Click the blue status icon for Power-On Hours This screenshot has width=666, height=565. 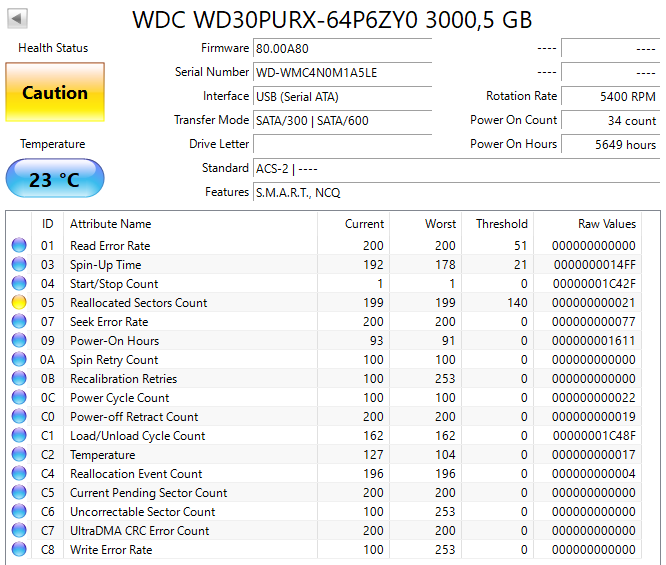(x=19, y=341)
